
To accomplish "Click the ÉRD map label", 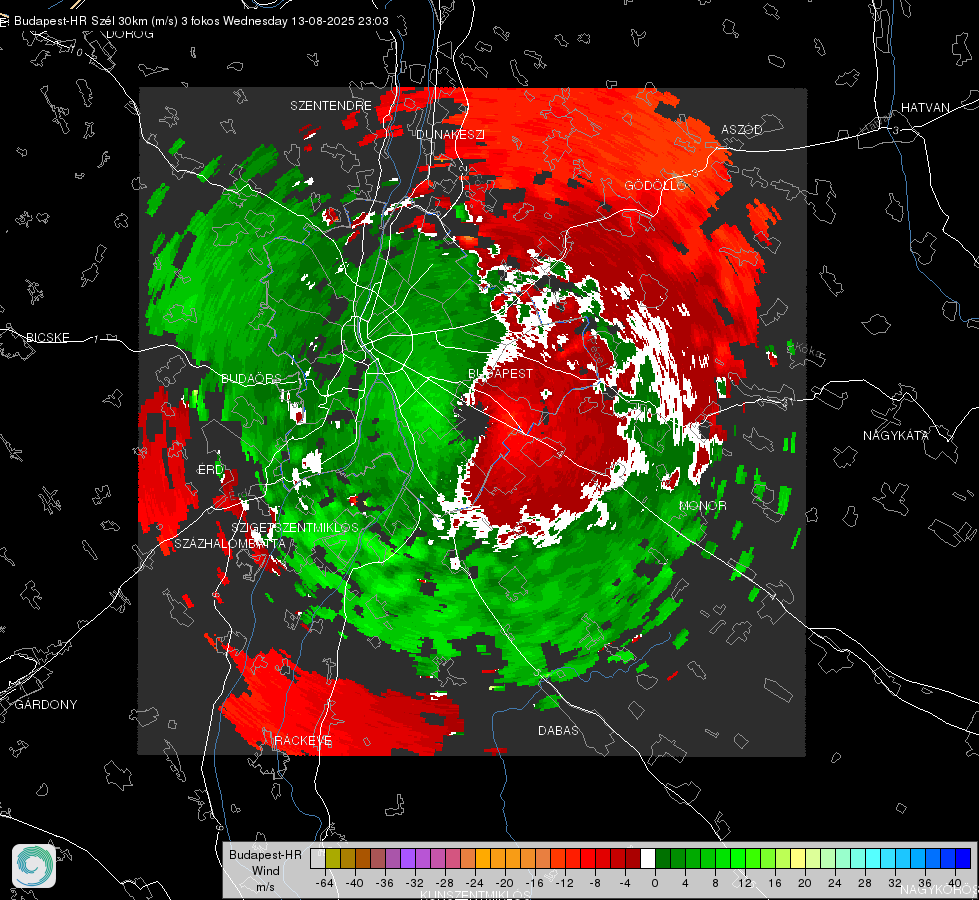I will 210,470.
